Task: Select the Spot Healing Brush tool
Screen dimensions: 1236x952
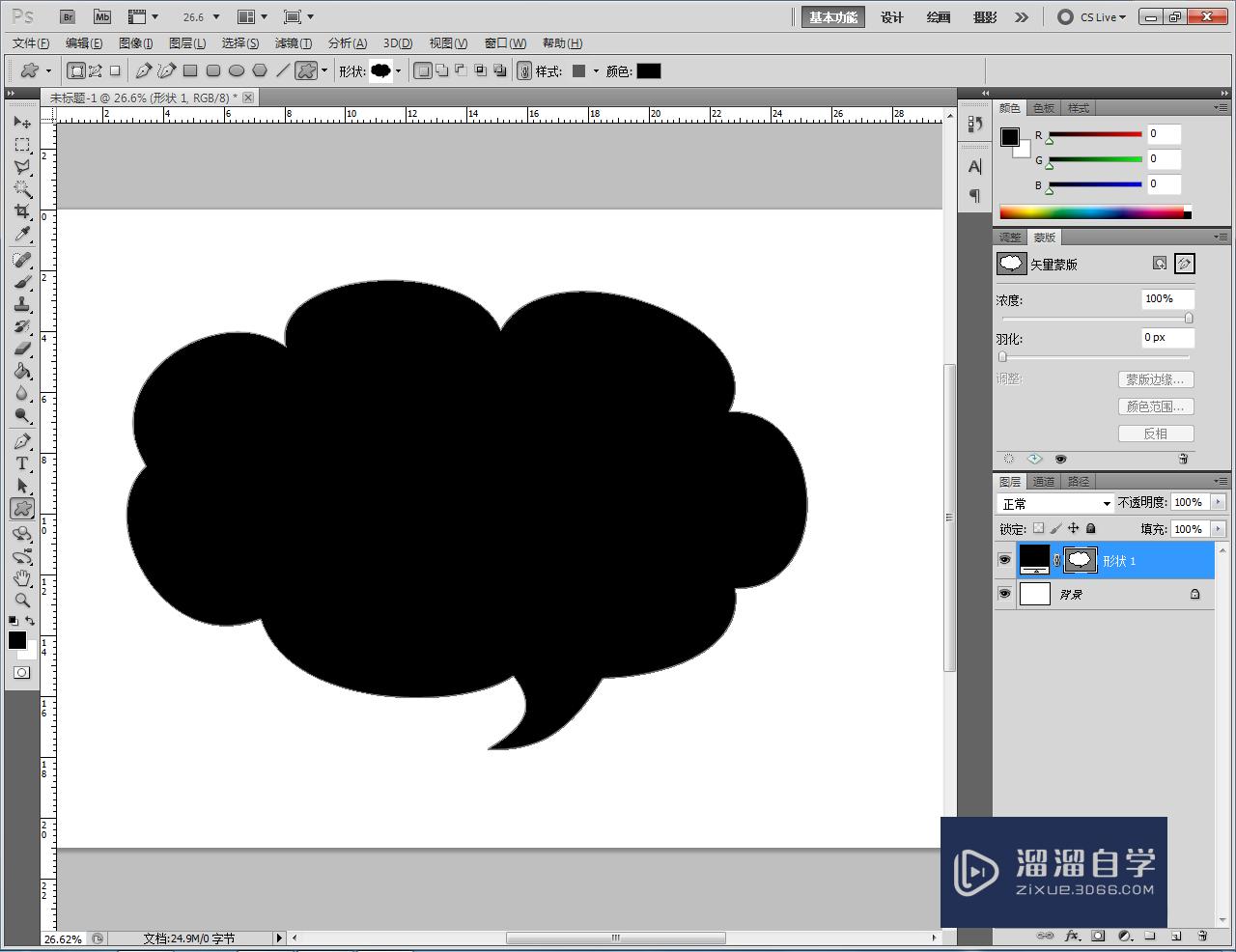Action: coord(22,261)
